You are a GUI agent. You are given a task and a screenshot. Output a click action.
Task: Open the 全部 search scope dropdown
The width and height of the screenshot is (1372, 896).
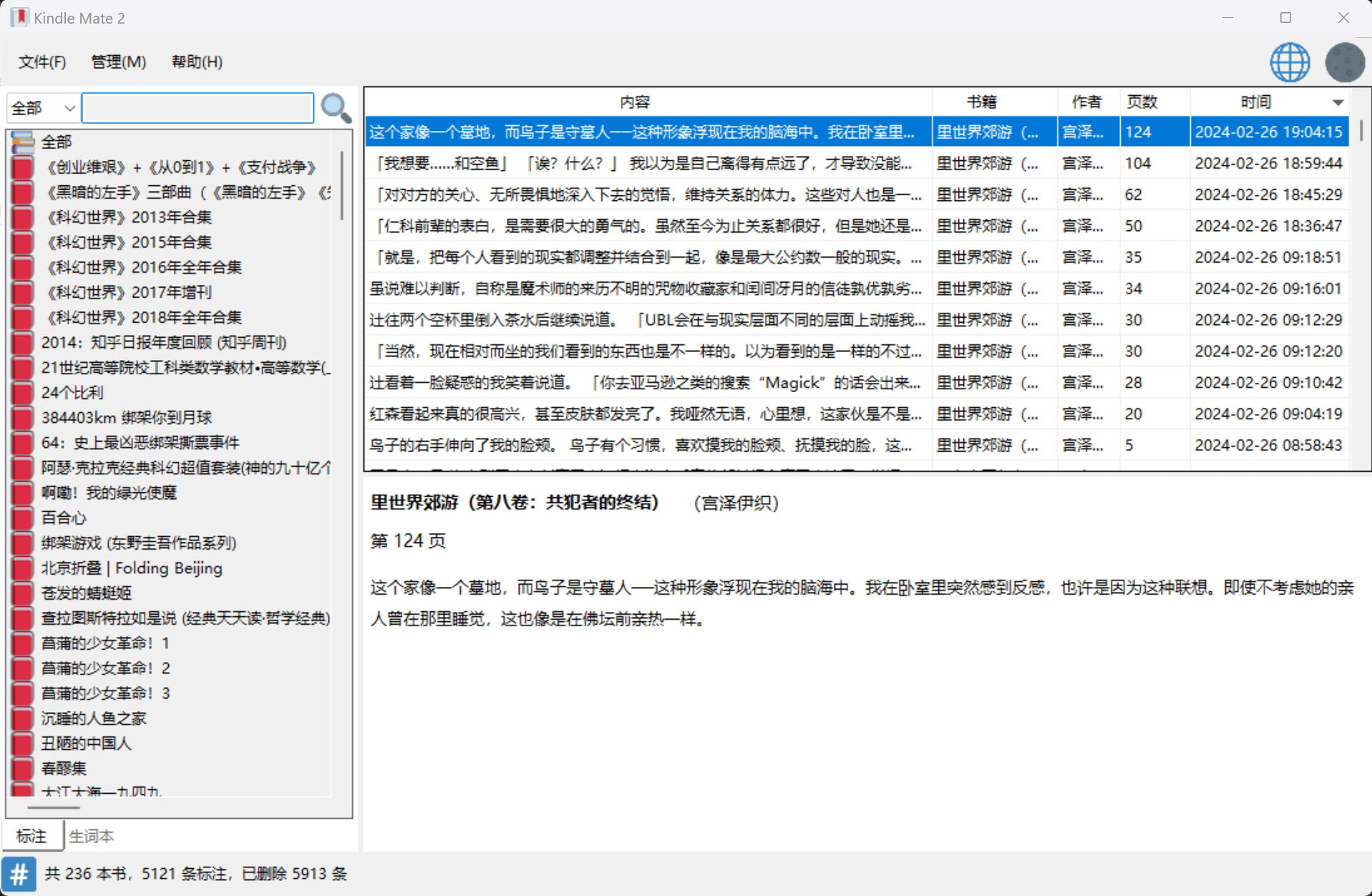point(43,108)
